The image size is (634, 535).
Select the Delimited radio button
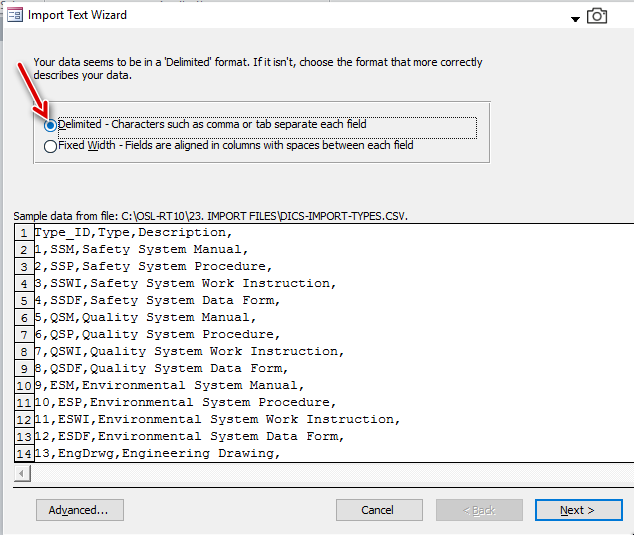coord(50,125)
